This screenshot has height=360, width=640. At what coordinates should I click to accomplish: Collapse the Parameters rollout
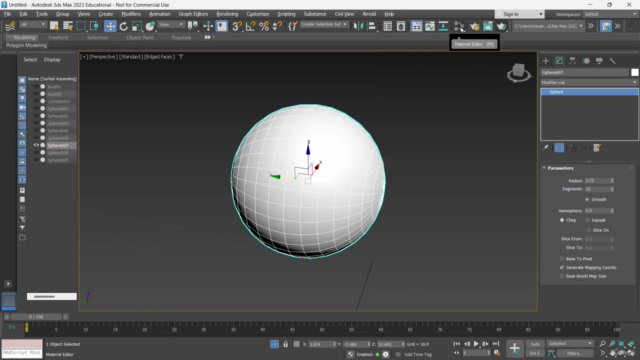pos(560,168)
